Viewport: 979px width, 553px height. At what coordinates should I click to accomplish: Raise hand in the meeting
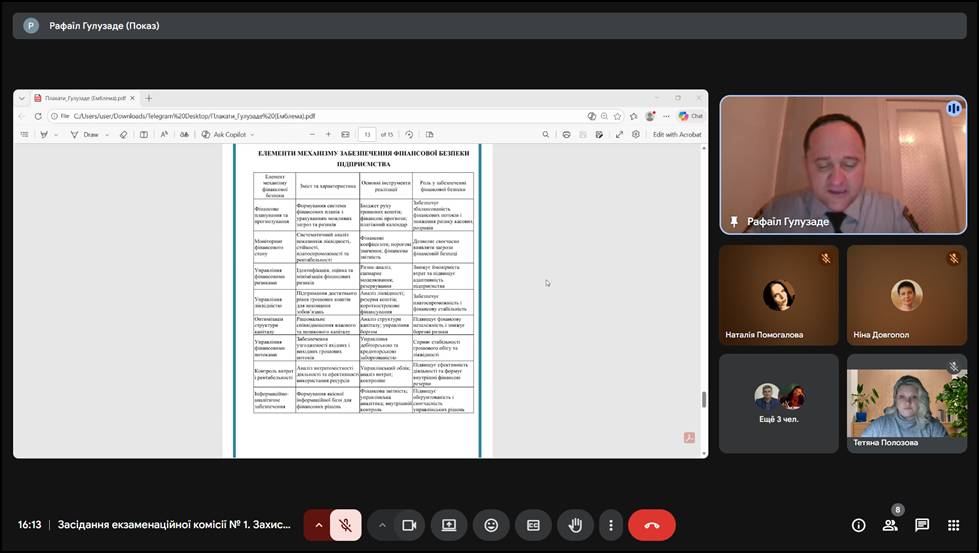pyautogui.click(x=575, y=525)
